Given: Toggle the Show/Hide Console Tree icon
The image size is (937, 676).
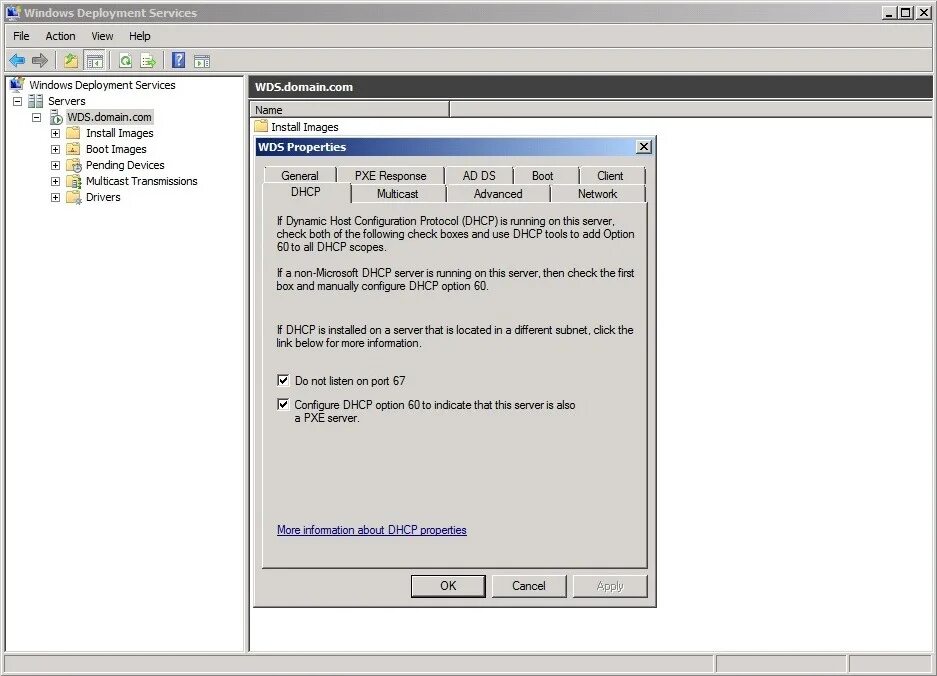Looking at the screenshot, I should (x=94, y=60).
